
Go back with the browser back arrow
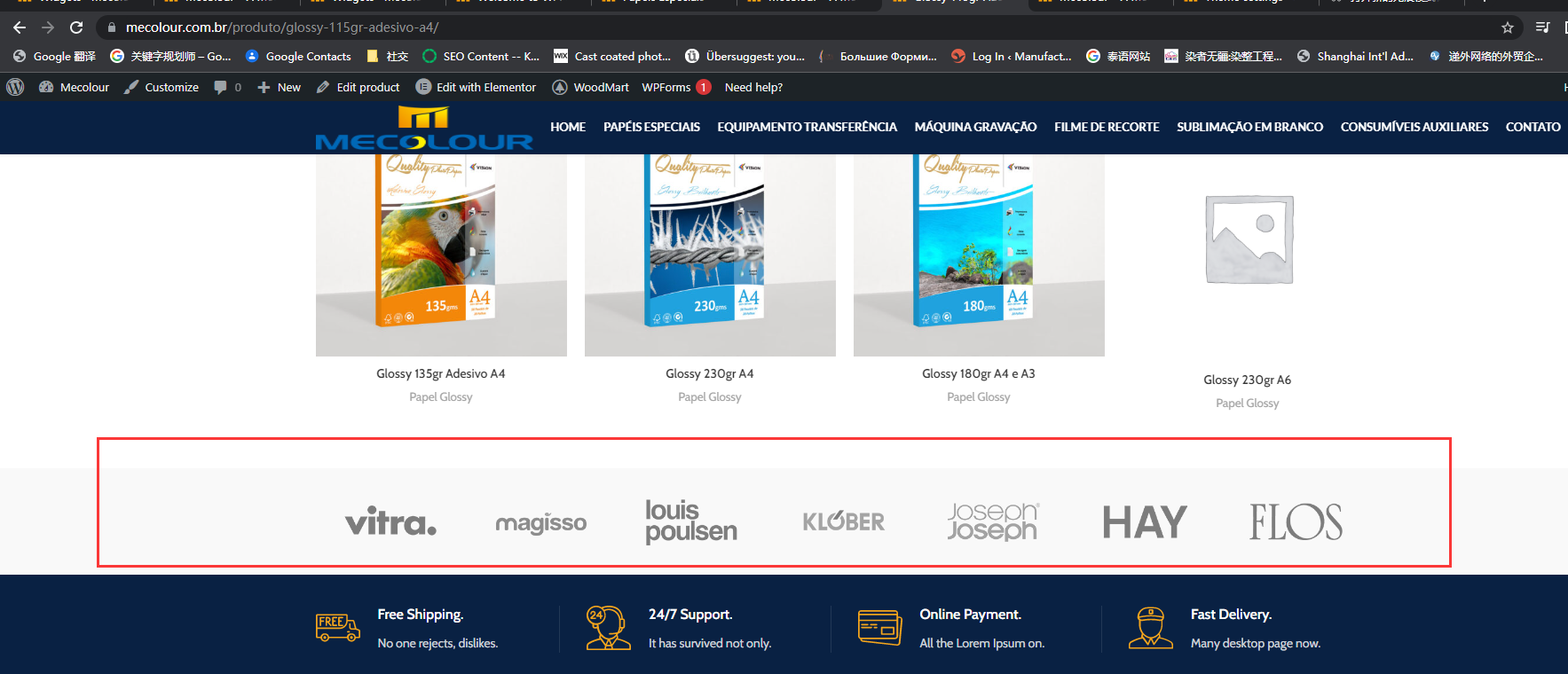click(x=20, y=27)
